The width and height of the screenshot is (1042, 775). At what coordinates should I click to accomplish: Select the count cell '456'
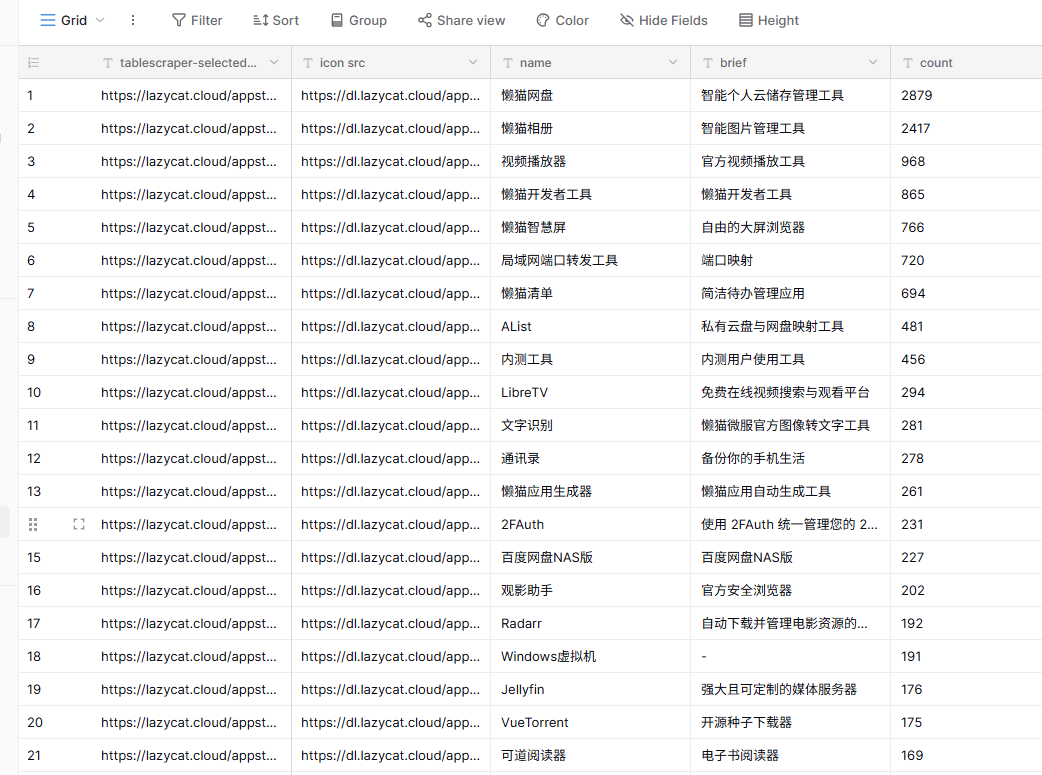click(966, 360)
